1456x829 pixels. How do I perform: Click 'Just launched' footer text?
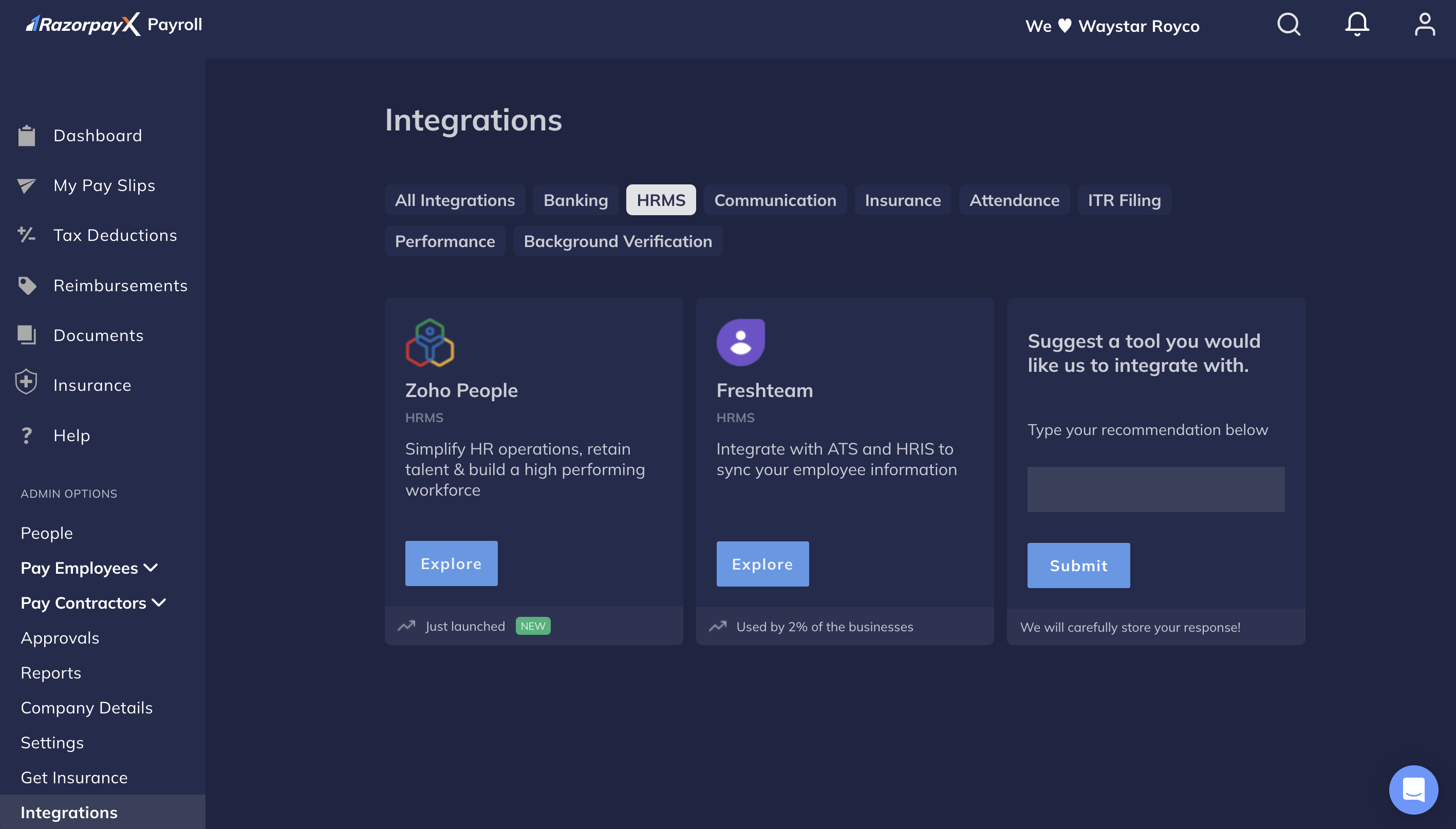[x=465, y=626]
